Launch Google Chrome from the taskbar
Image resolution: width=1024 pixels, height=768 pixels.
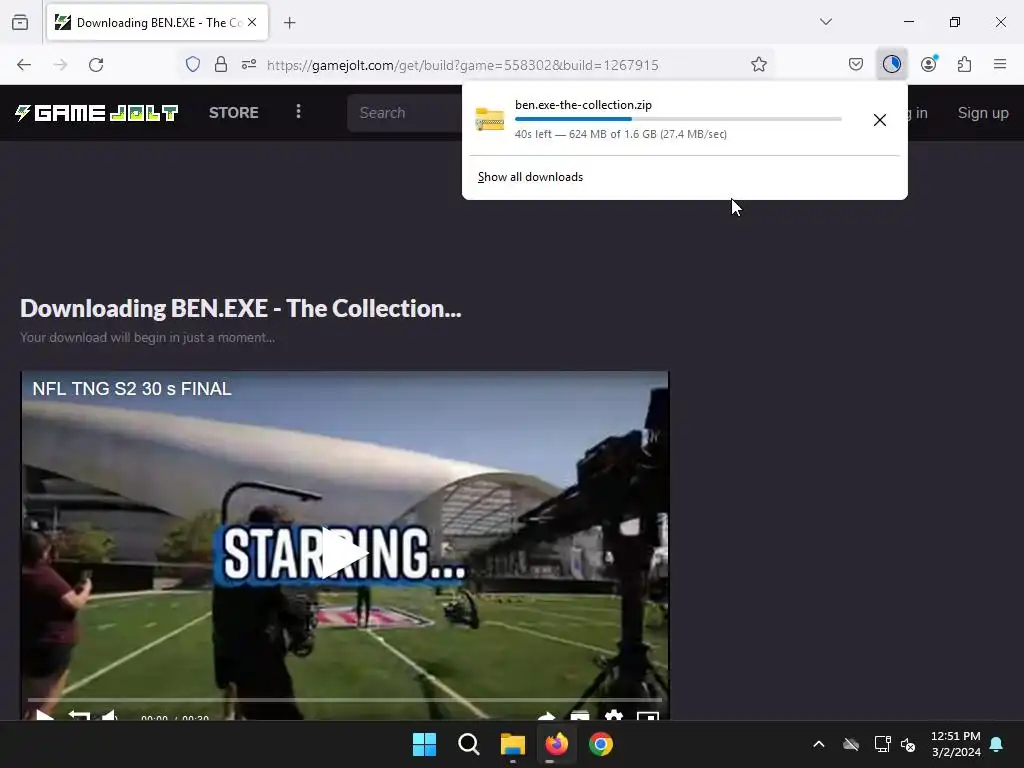pyautogui.click(x=601, y=744)
